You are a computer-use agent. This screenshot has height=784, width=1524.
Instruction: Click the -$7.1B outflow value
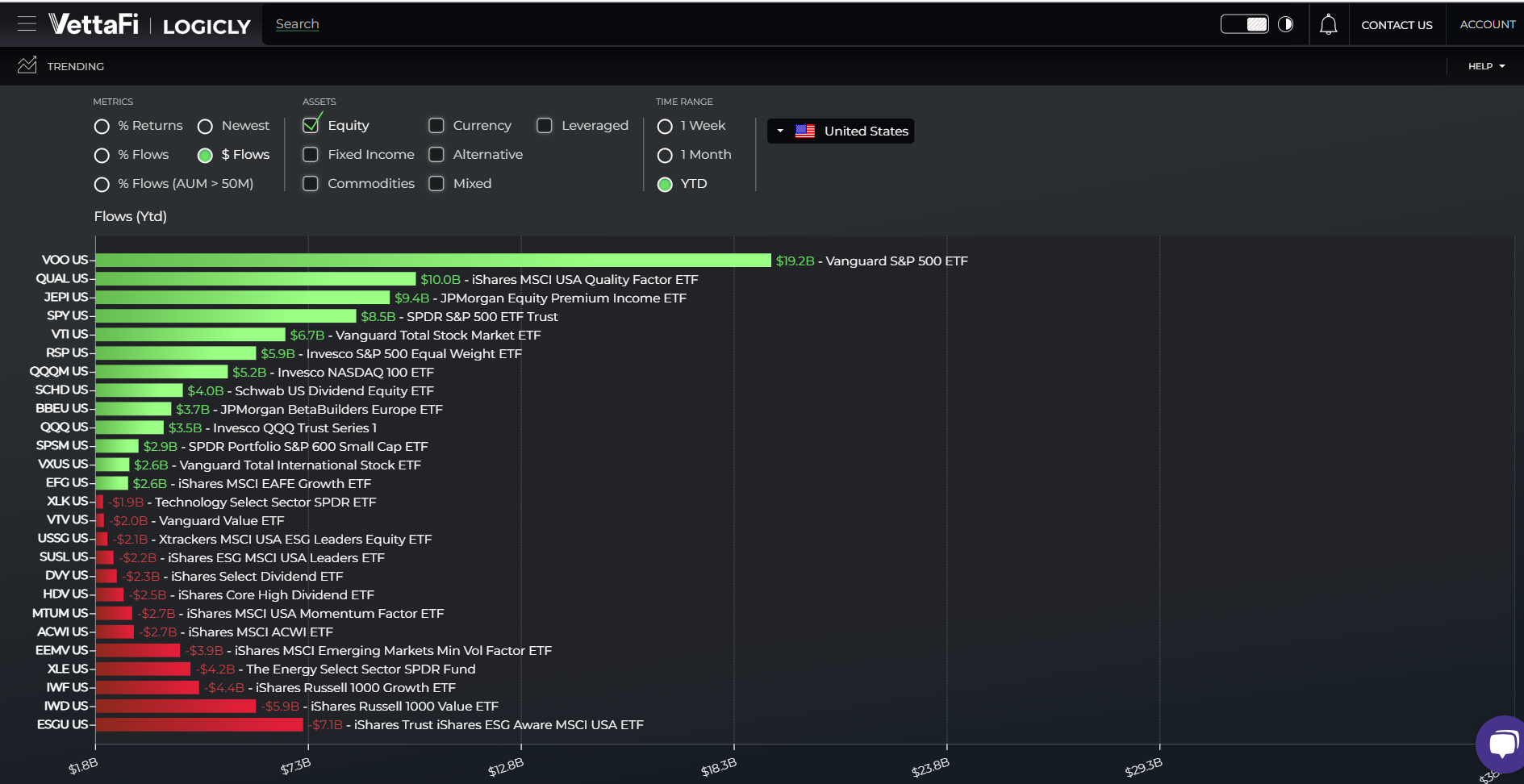tap(326, 725)
